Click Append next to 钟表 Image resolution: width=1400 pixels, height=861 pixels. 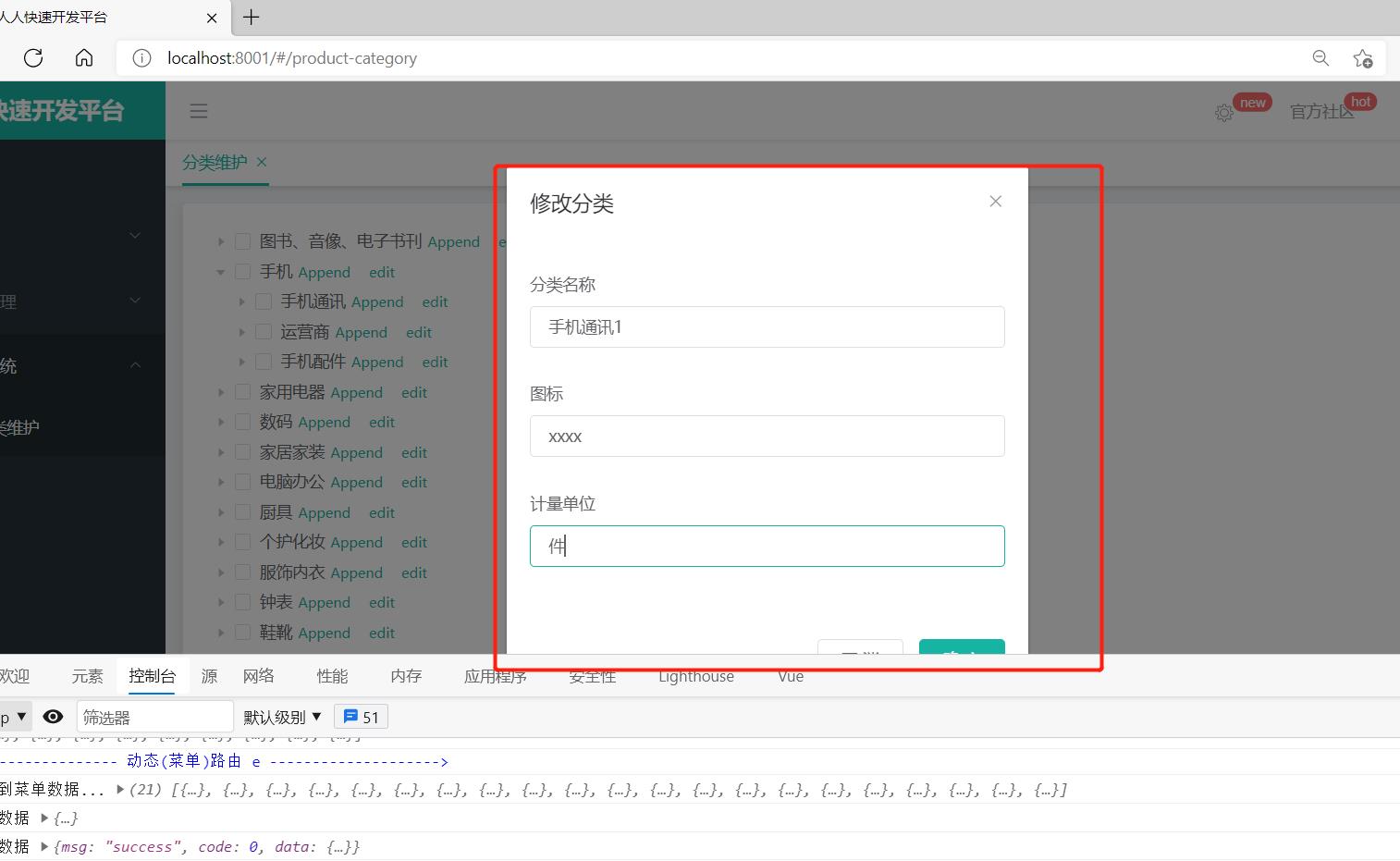(x=324, y=602)
